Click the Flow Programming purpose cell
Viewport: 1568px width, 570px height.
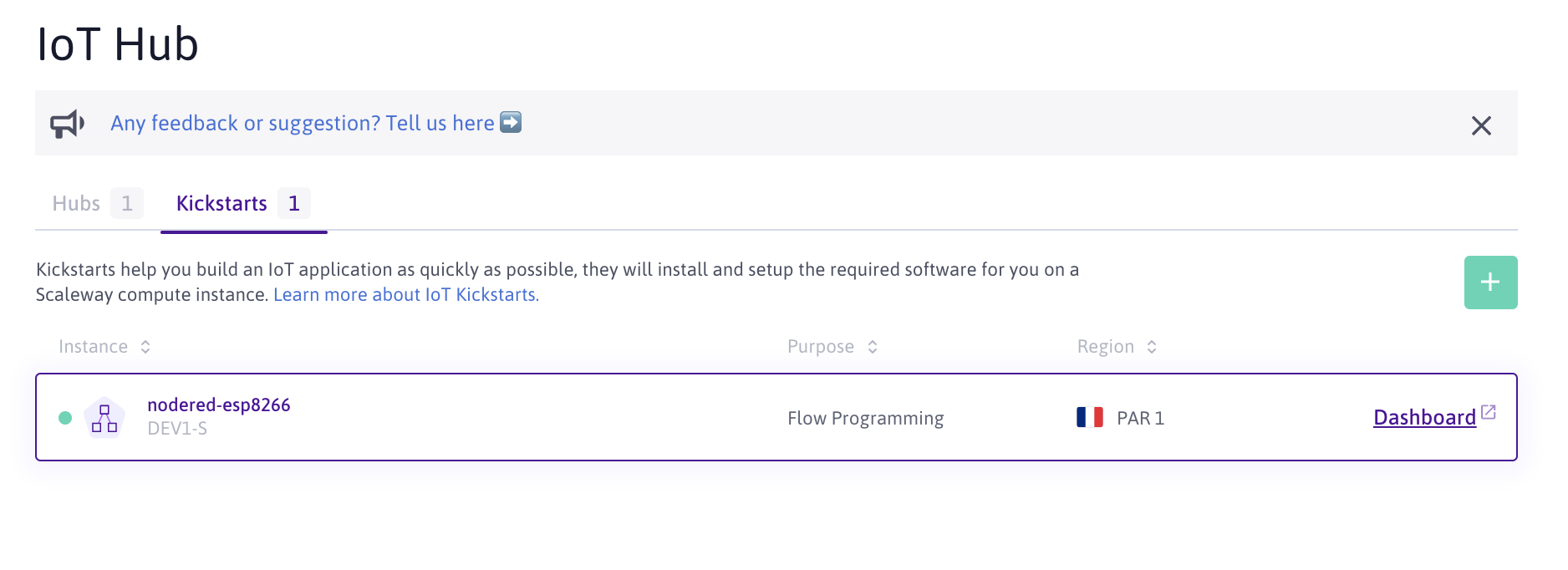point(865,418)
